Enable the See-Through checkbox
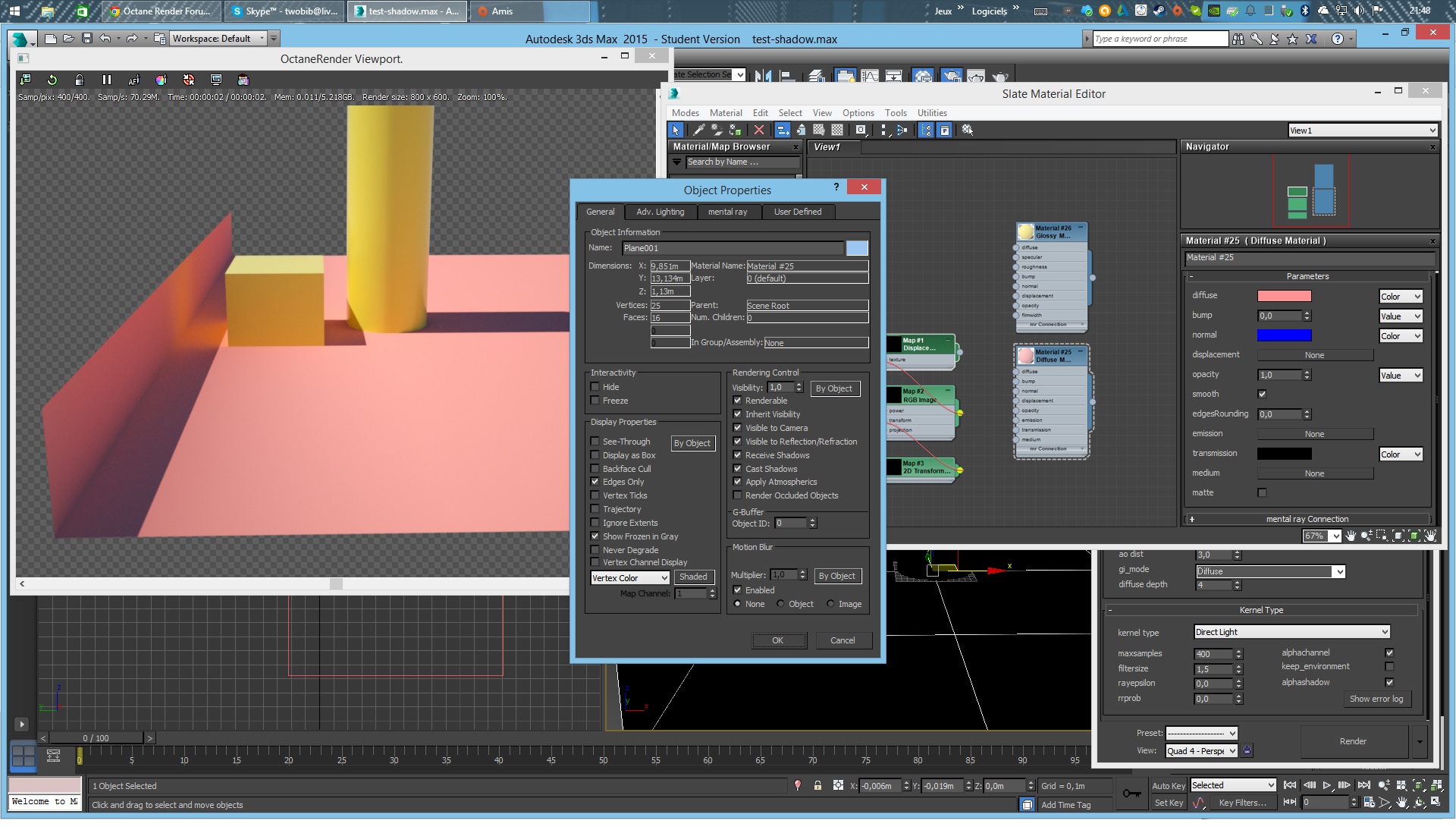The height and width of the screenshot is (830, 1456). (595, 442)
